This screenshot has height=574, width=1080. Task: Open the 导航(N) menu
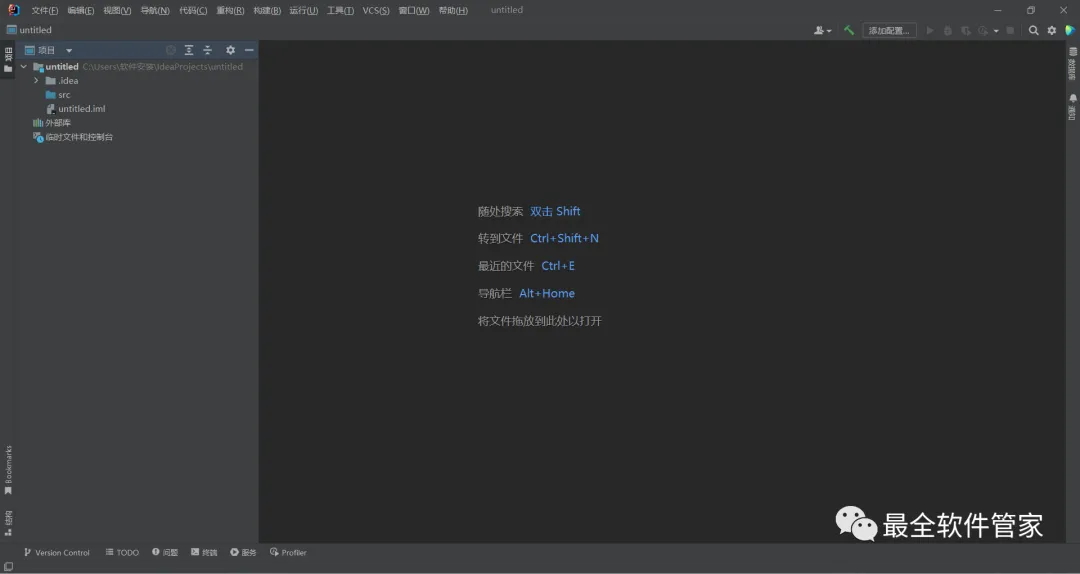pyautogui.click(x=155, y=10)
